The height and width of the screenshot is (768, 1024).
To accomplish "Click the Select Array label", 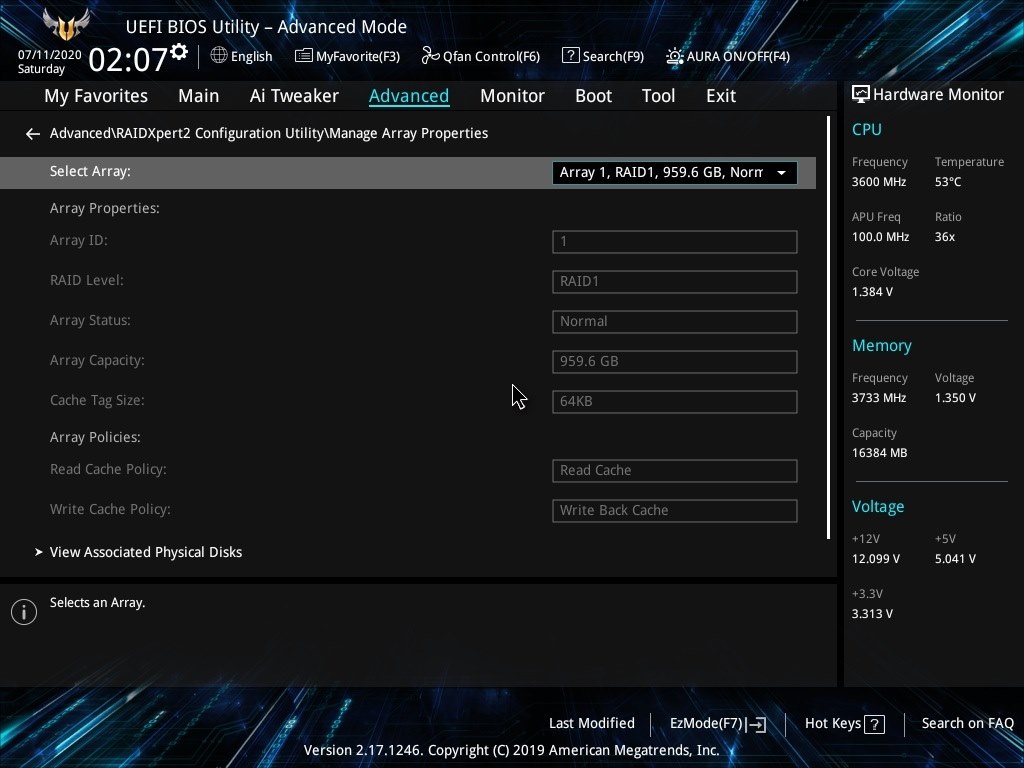I will pos(90,171).
